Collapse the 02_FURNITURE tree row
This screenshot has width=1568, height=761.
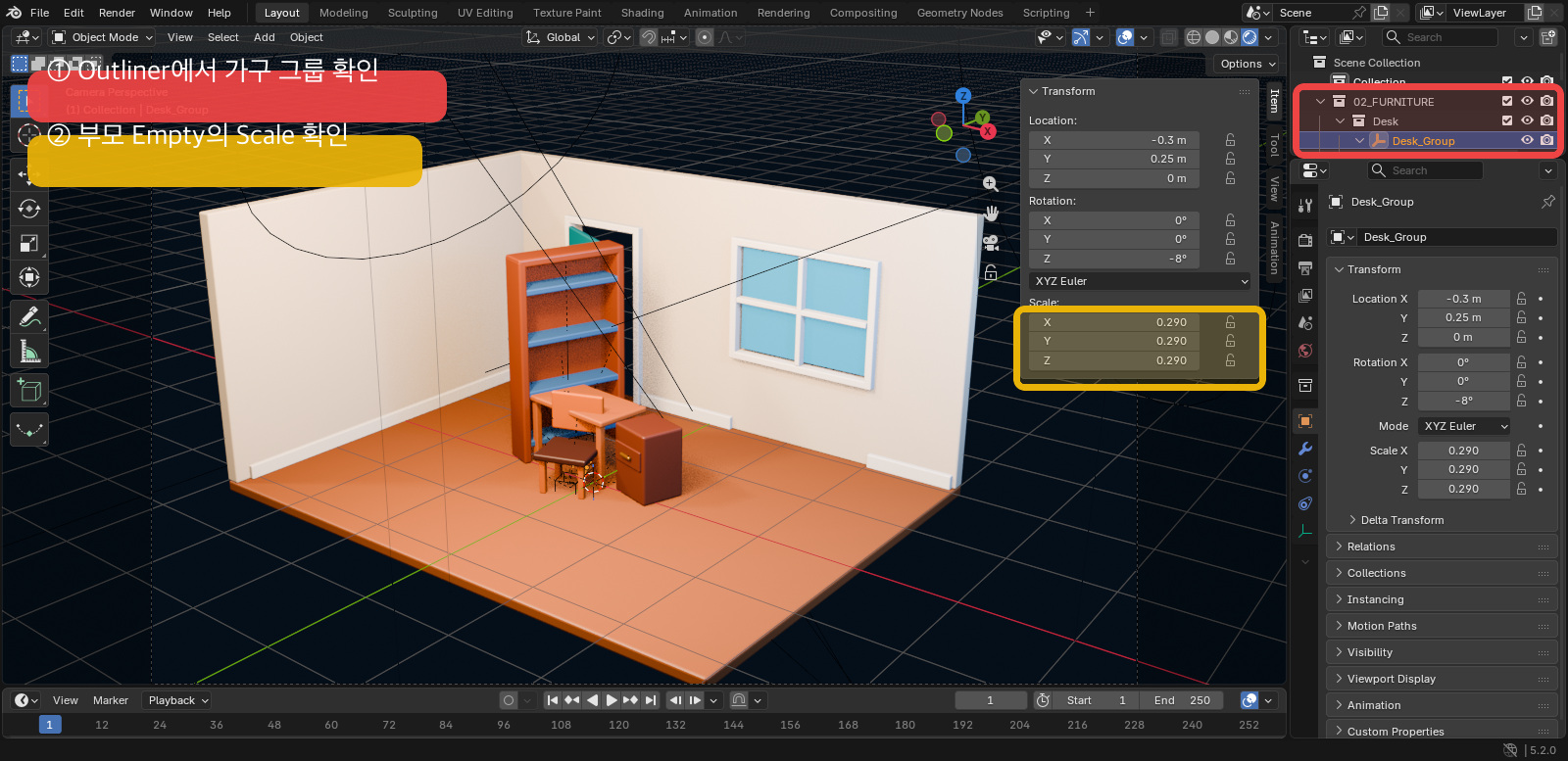(x=1320, y=102)
